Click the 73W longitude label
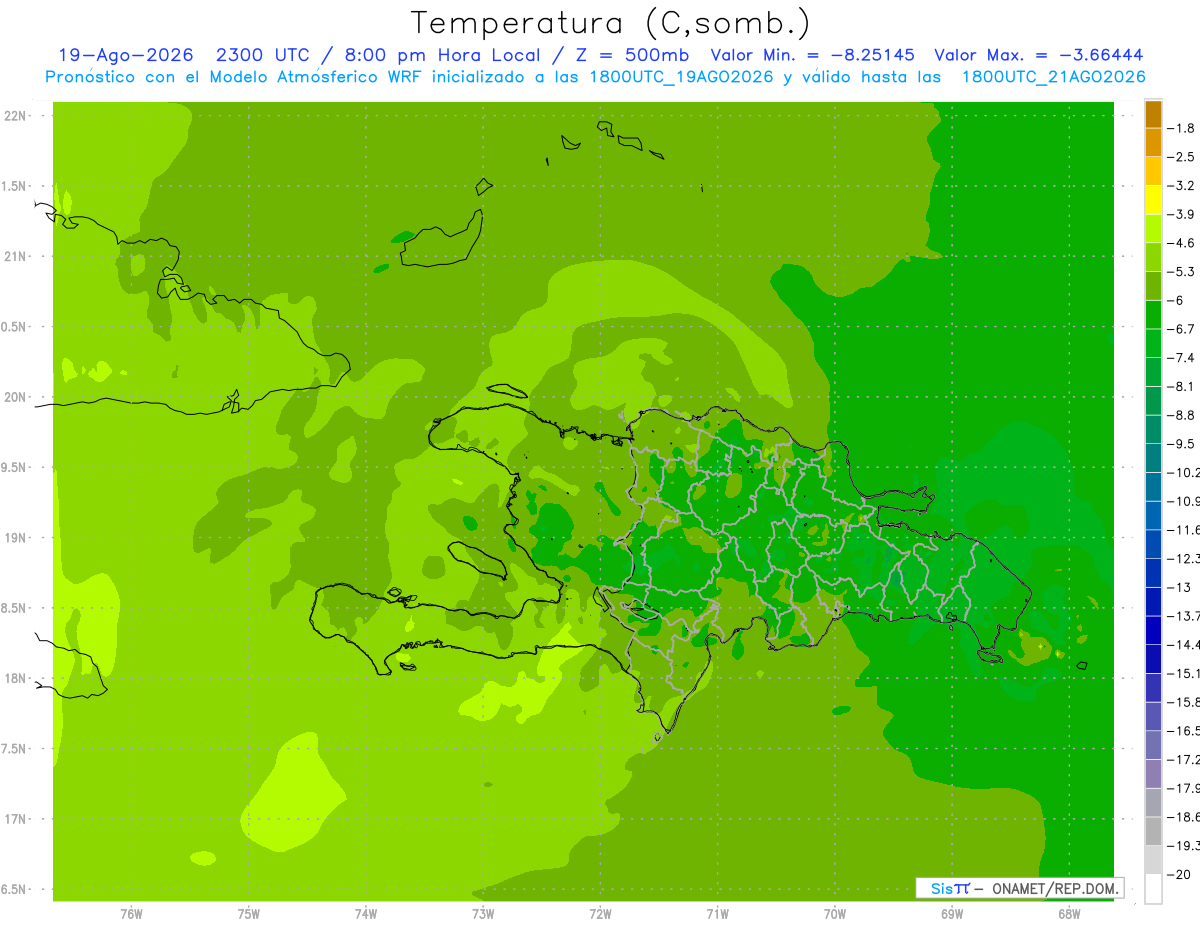Viewport: 1200px width, 927px height. (483, 913)
